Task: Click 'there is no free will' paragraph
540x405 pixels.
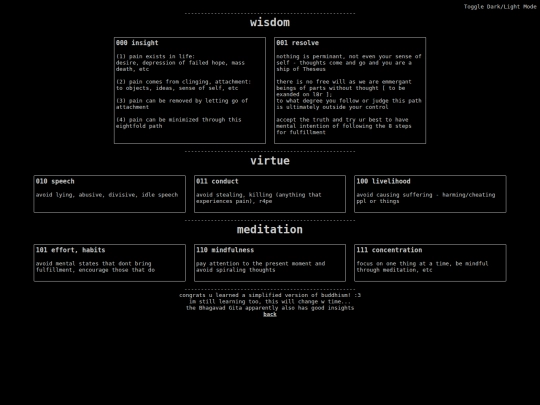Action: [x=349, y=94]
